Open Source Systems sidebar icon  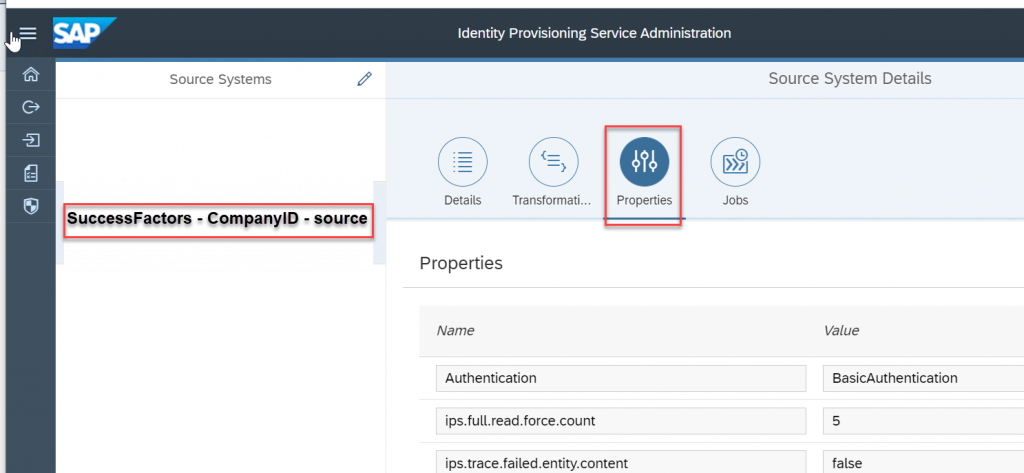coord(31,107)
